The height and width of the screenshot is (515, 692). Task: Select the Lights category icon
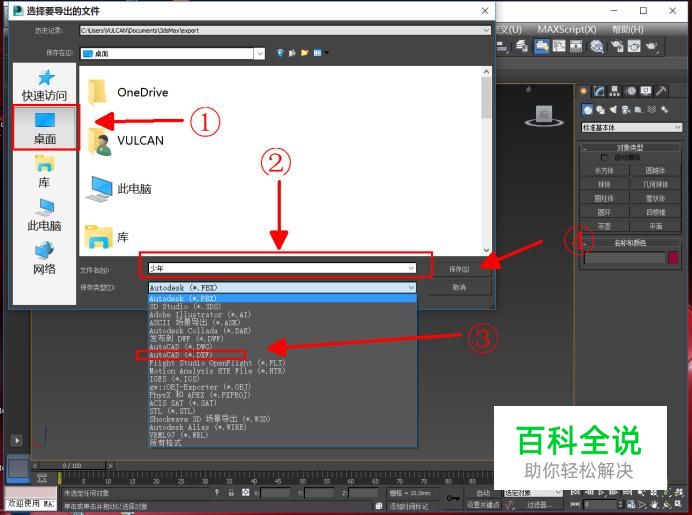(613, 109)
